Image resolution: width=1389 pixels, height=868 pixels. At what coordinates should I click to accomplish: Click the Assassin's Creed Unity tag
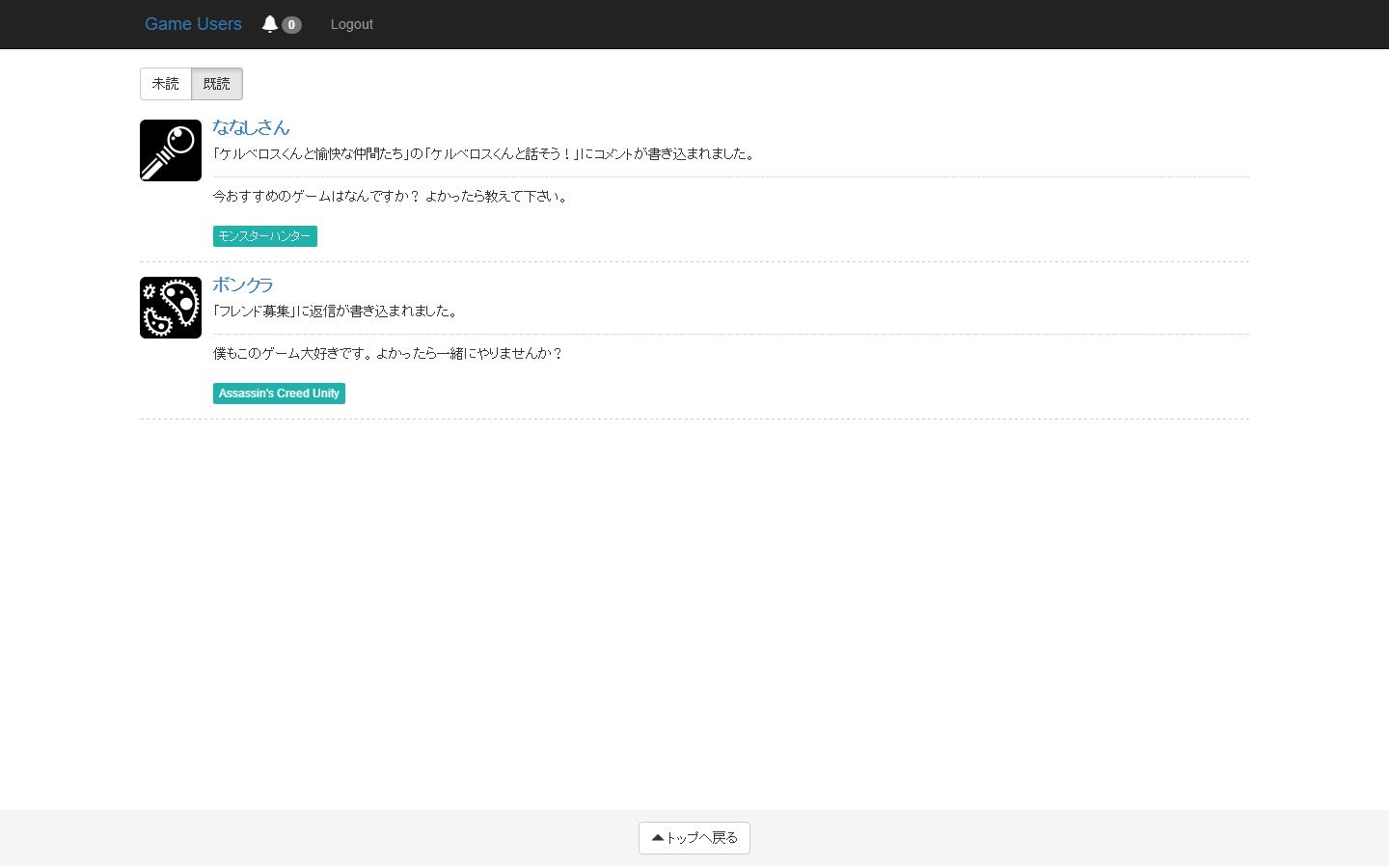pos(279,393)
